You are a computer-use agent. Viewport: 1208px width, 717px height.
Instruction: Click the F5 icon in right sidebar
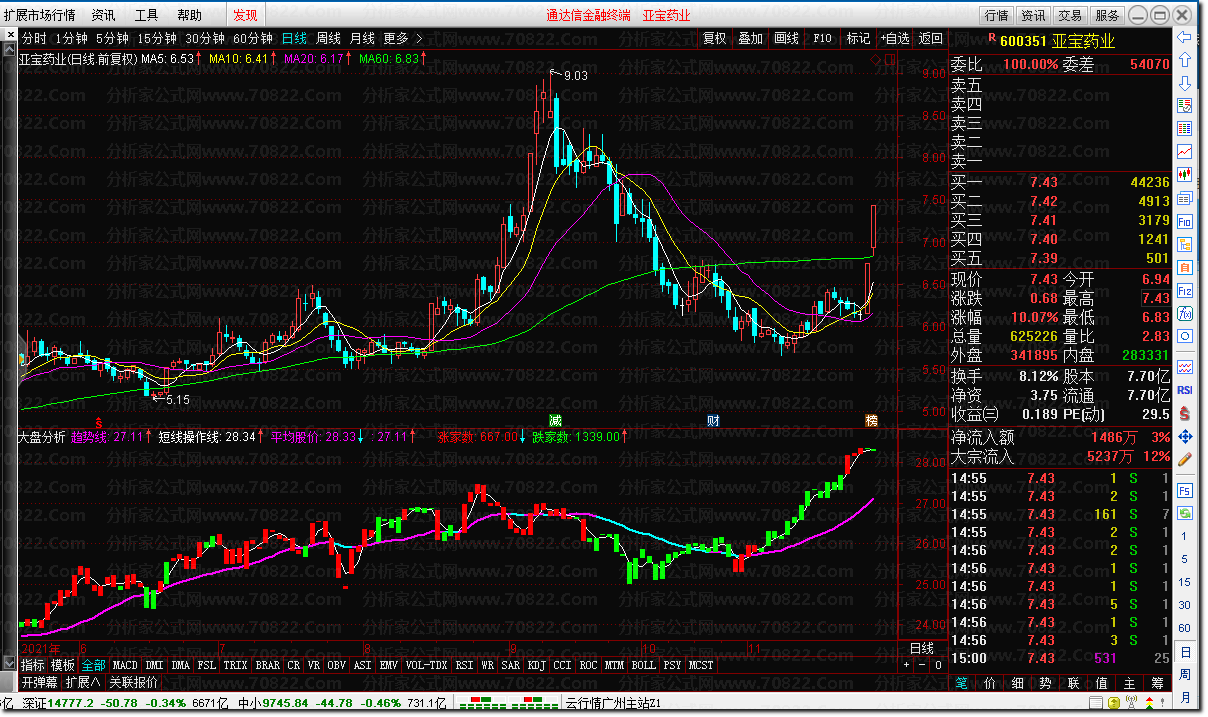click(x=1185, y=490)
